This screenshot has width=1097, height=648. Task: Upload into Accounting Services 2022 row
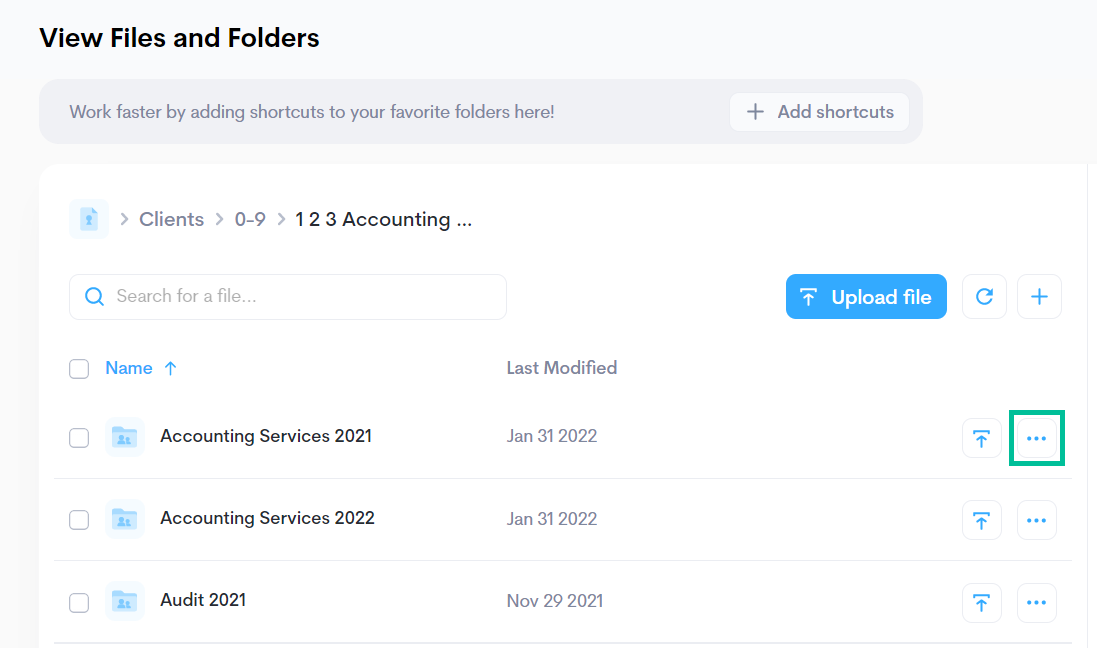982,520
